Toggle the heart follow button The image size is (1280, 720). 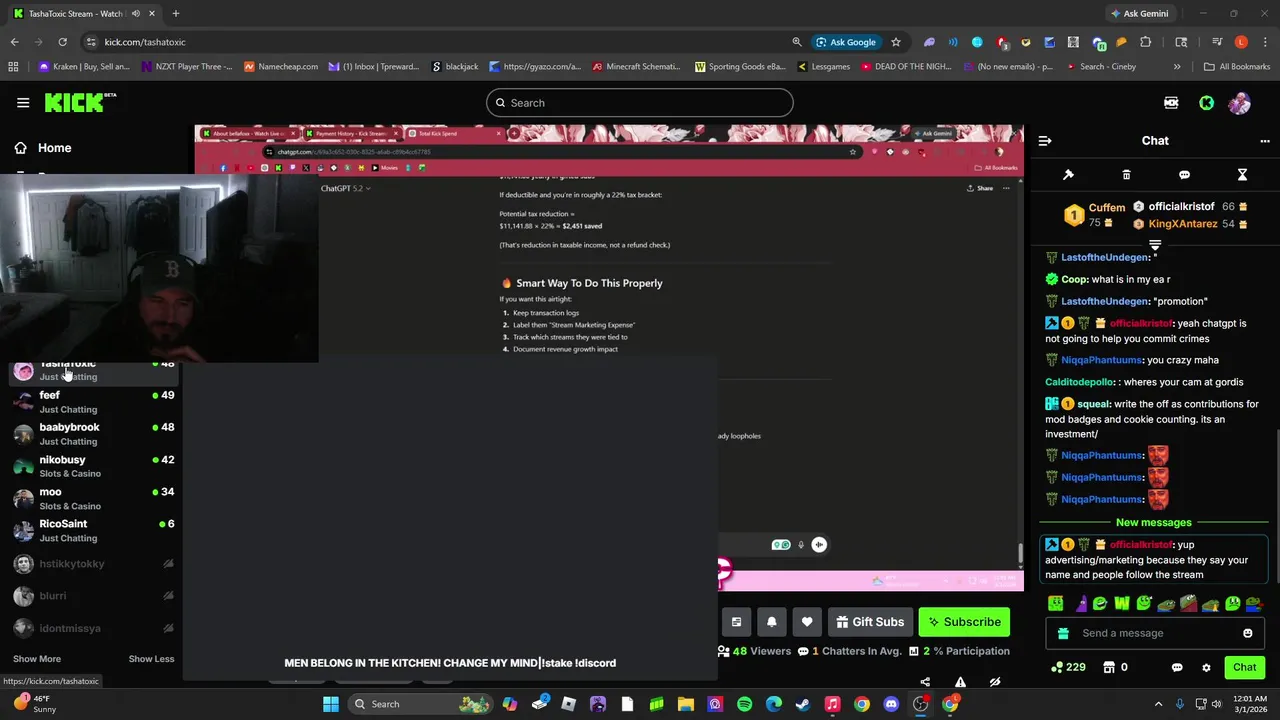[x=807, y=622]
